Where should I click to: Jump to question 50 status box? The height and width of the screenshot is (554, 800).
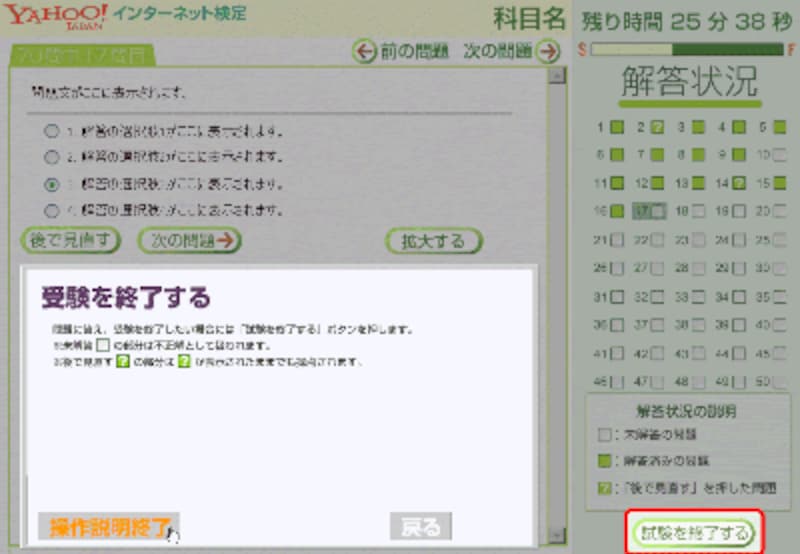(x=780, y=382)
